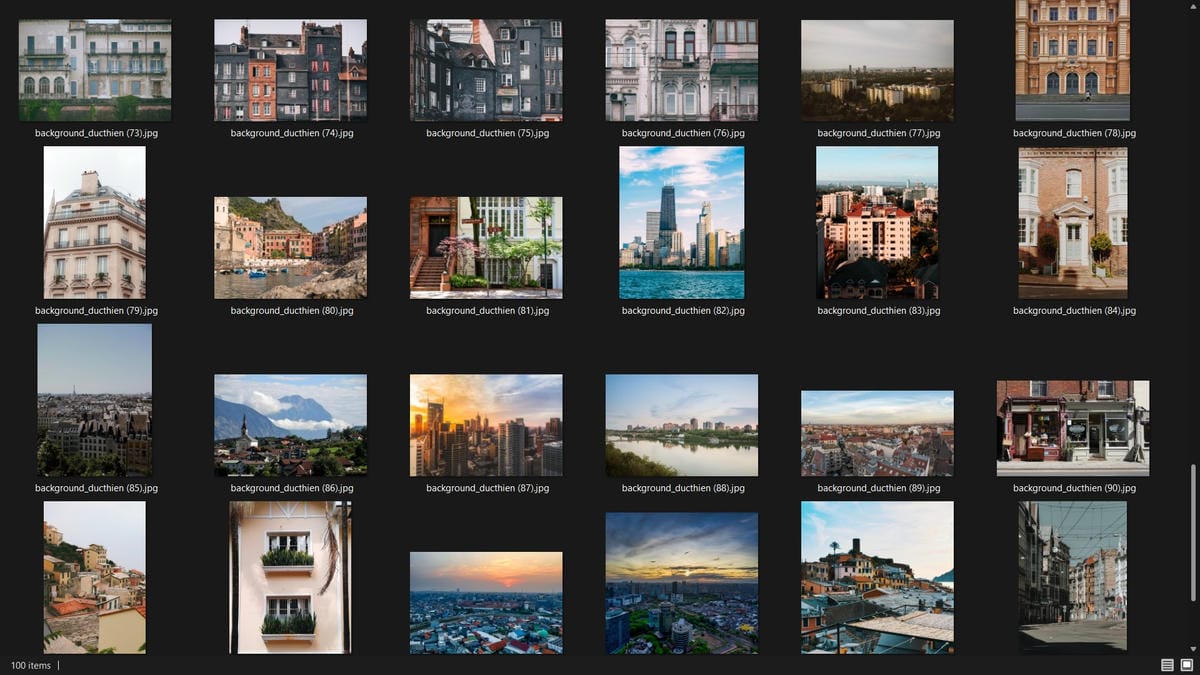Click the file name label background_ducthien (86).jpg
This screenshot has height=675, width=1200.
click(x=292, y=489)
